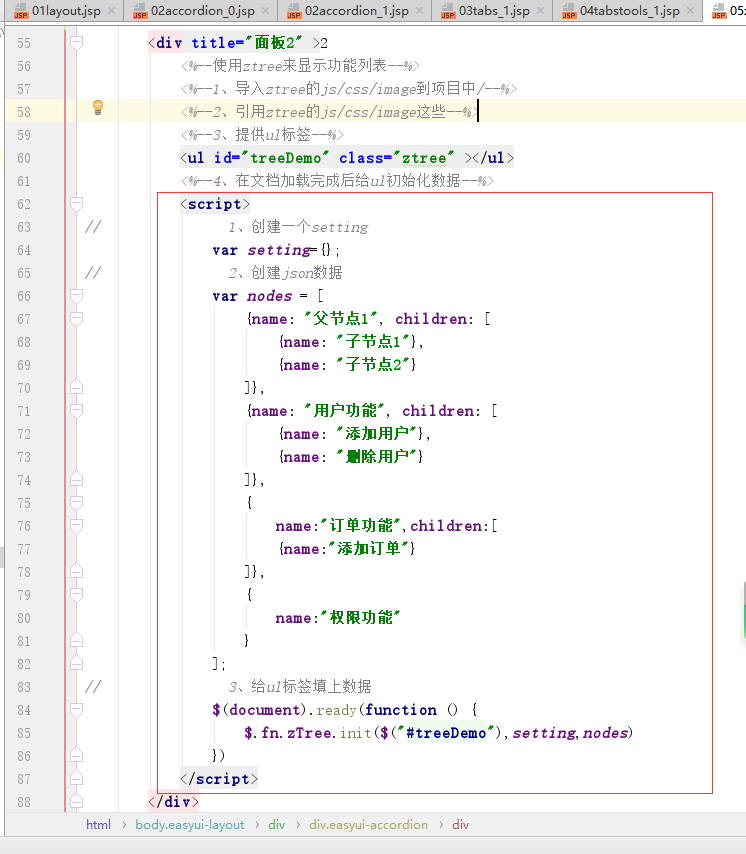This screenshot has height=854, width=746.
Task: Click the ztree class attribute value
Action: pos(424,158)
